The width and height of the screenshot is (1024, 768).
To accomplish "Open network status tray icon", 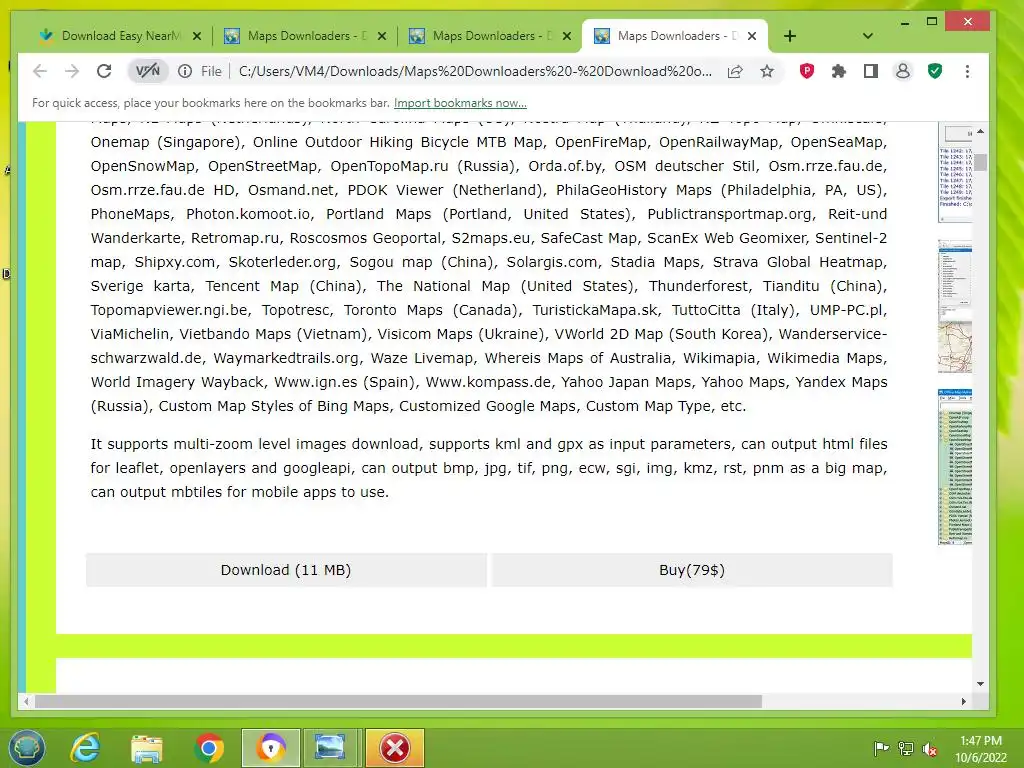I will [x=906, y=748].
